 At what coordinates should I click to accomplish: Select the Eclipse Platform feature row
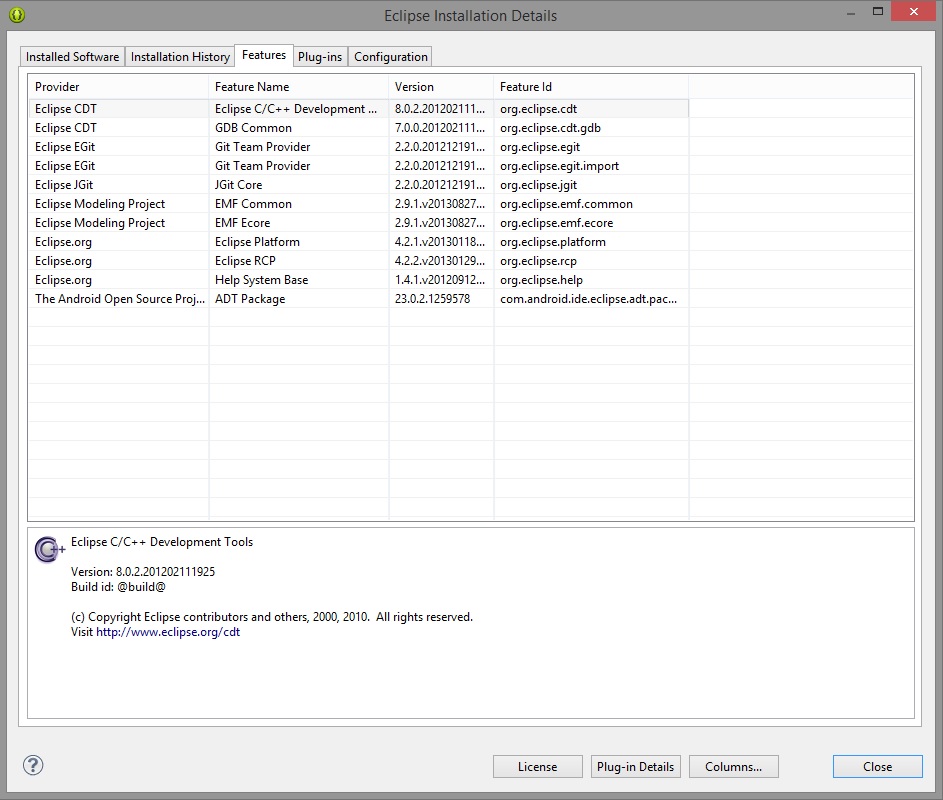(x=358, y=242)
